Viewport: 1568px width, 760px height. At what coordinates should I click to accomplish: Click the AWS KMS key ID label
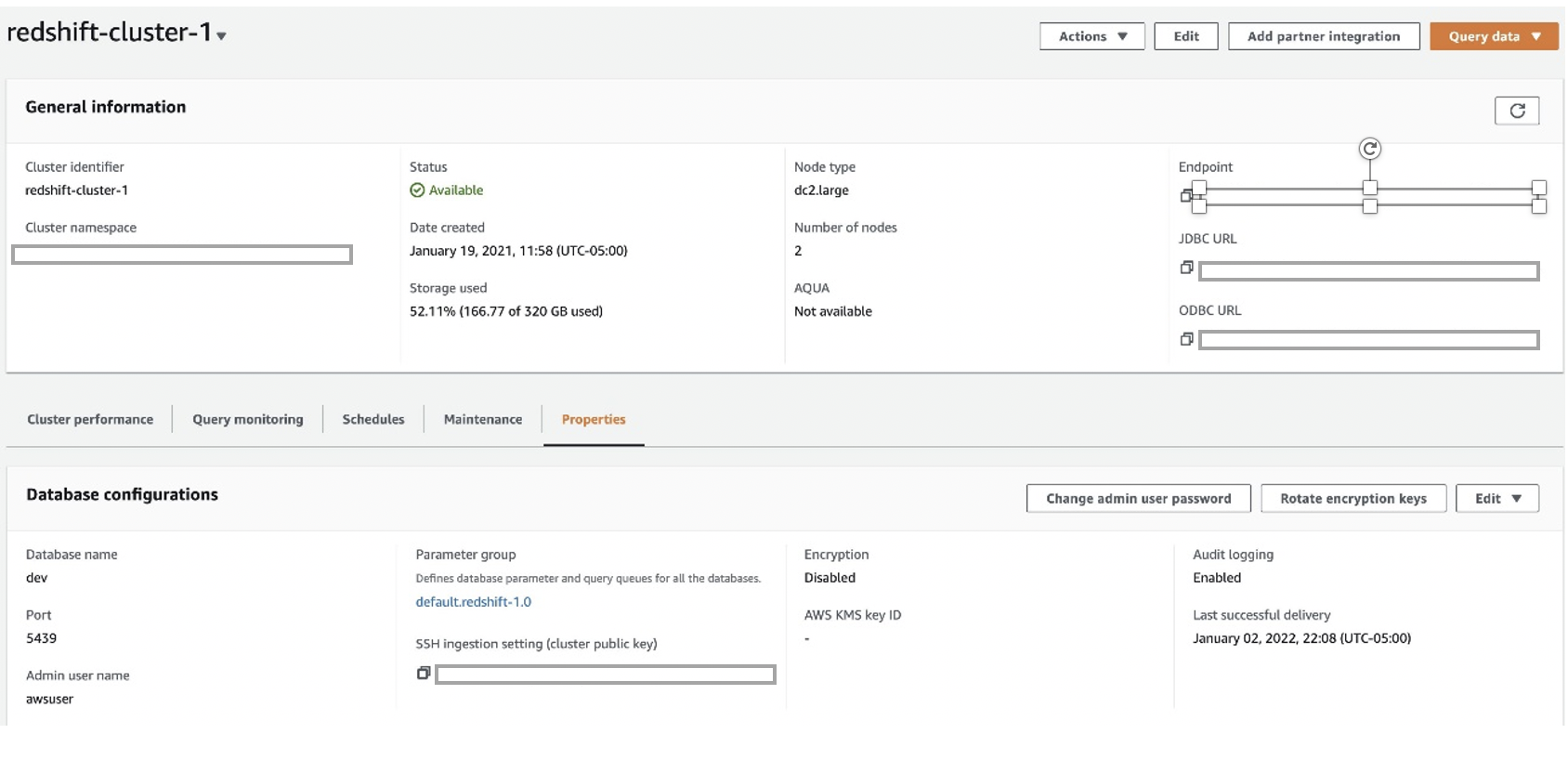pos(853,615)
